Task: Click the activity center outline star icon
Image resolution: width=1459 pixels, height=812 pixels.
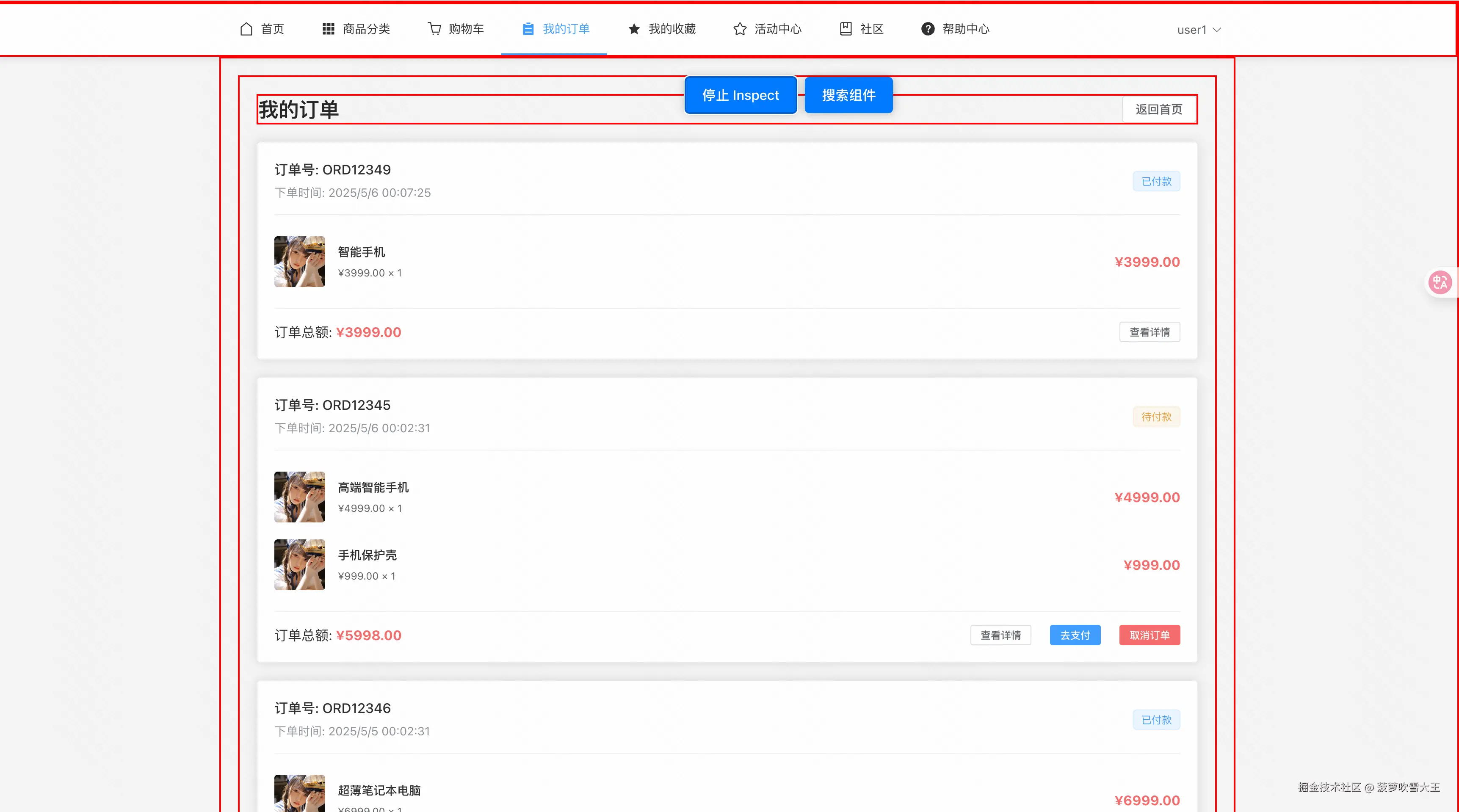Action: coord(740,29)
